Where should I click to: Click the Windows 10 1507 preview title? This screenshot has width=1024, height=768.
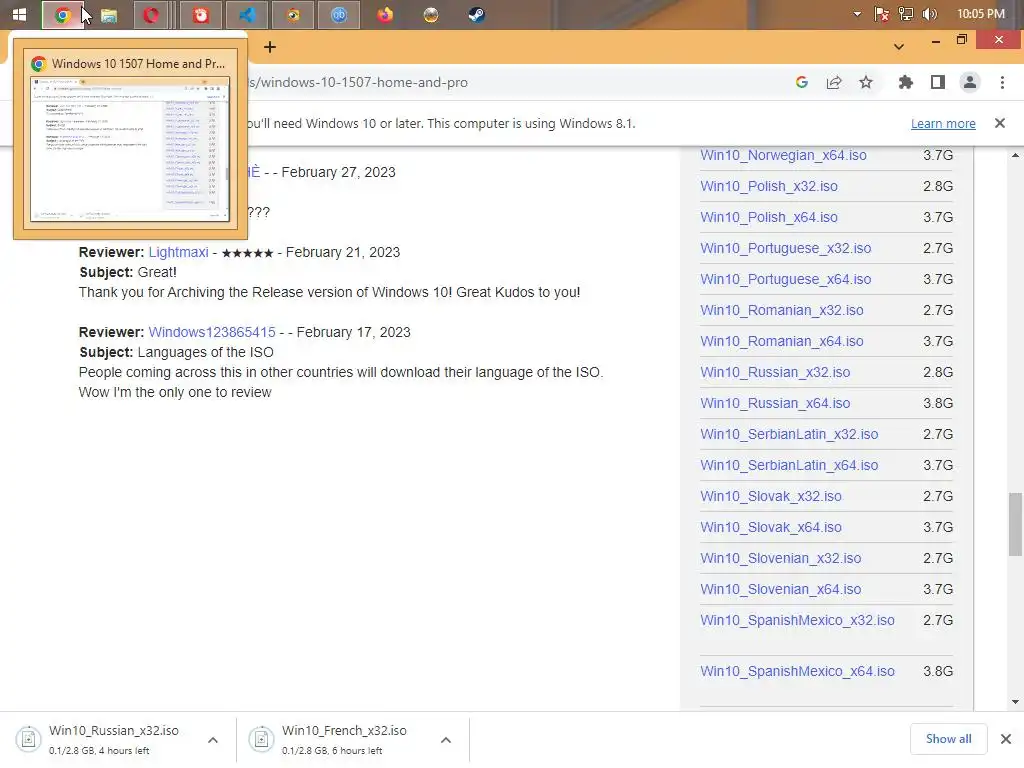click(x=138, y=63)
